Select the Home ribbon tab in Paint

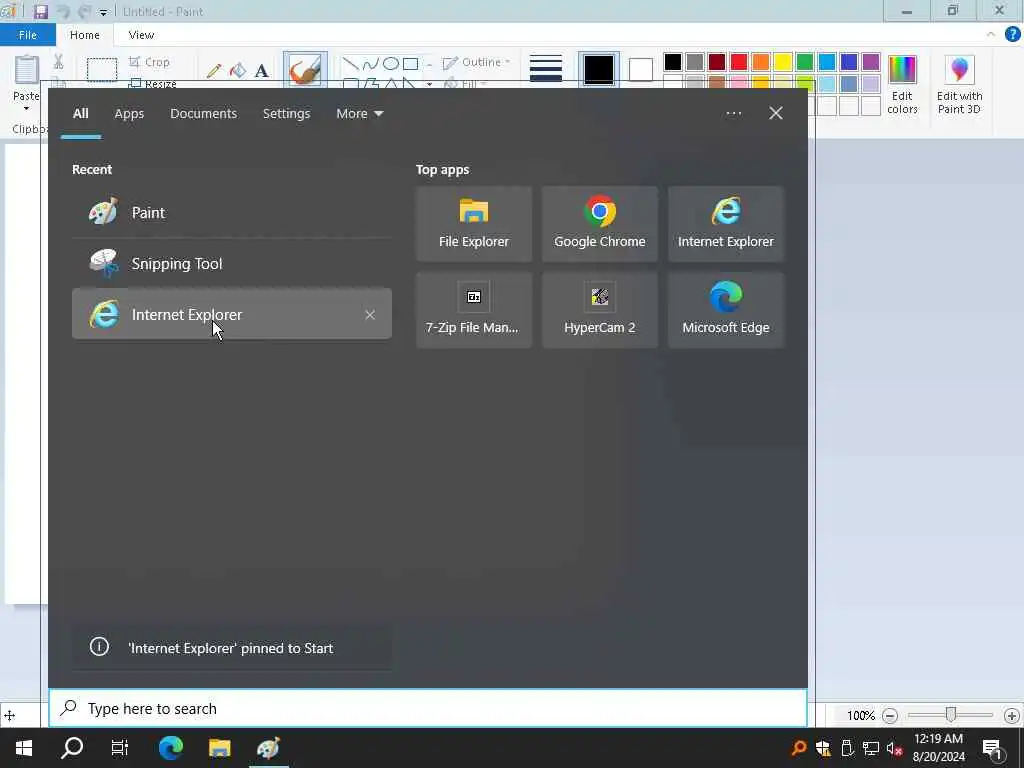[x=84, y=35]
